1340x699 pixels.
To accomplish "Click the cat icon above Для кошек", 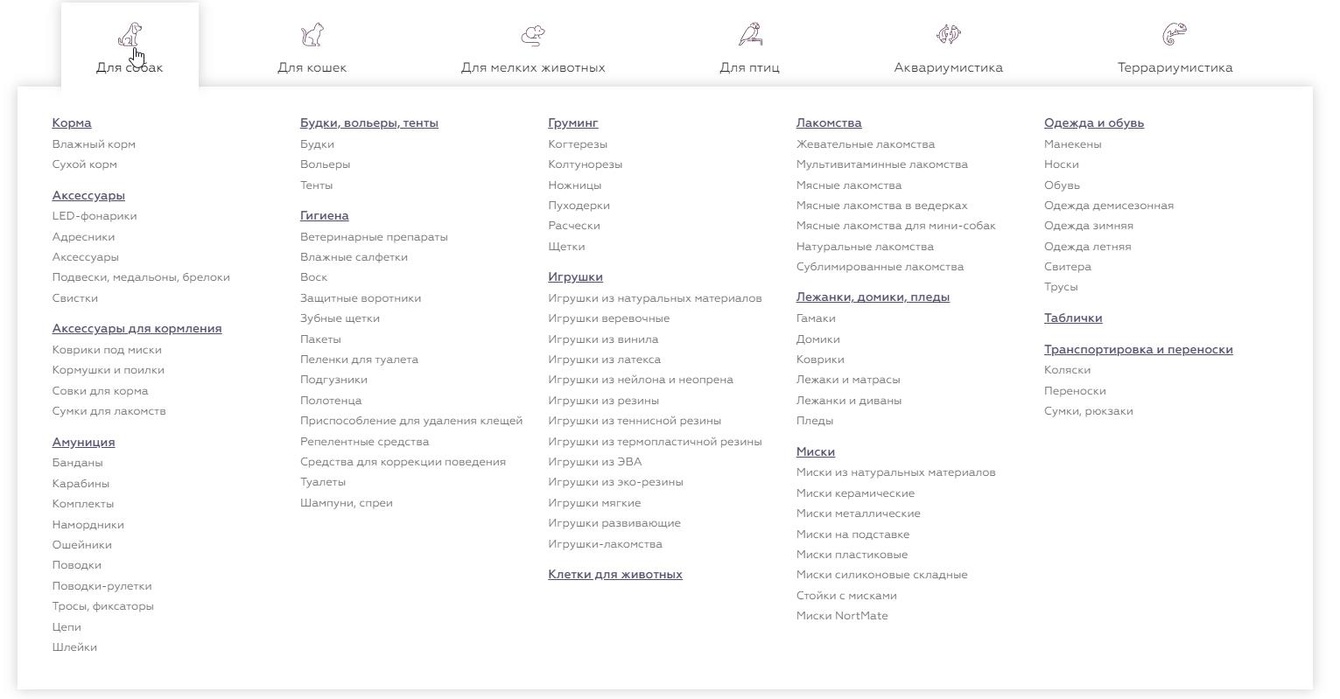I will click(x=312, y=35).
